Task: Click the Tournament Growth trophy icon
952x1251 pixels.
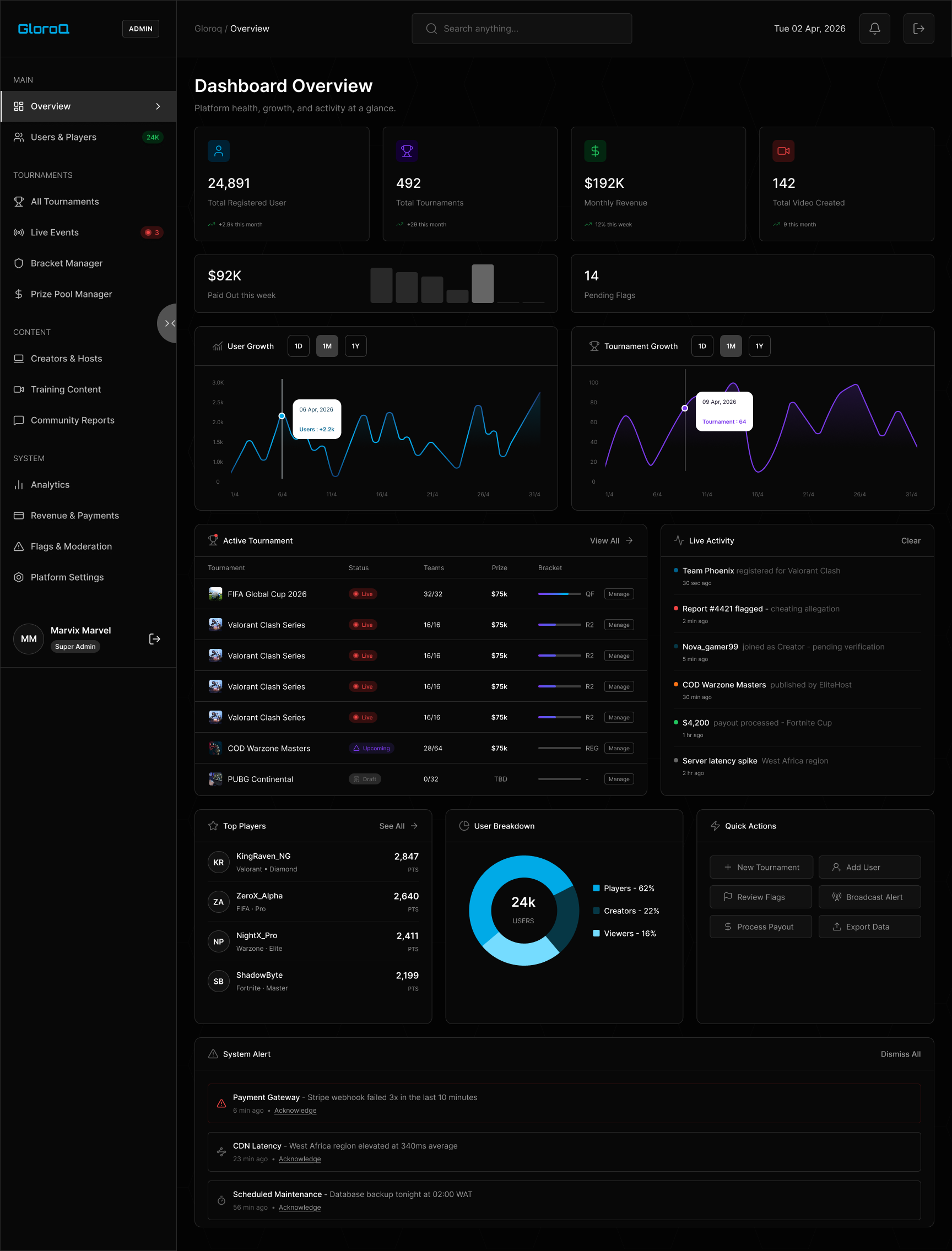Action: [x=594, y=346]
